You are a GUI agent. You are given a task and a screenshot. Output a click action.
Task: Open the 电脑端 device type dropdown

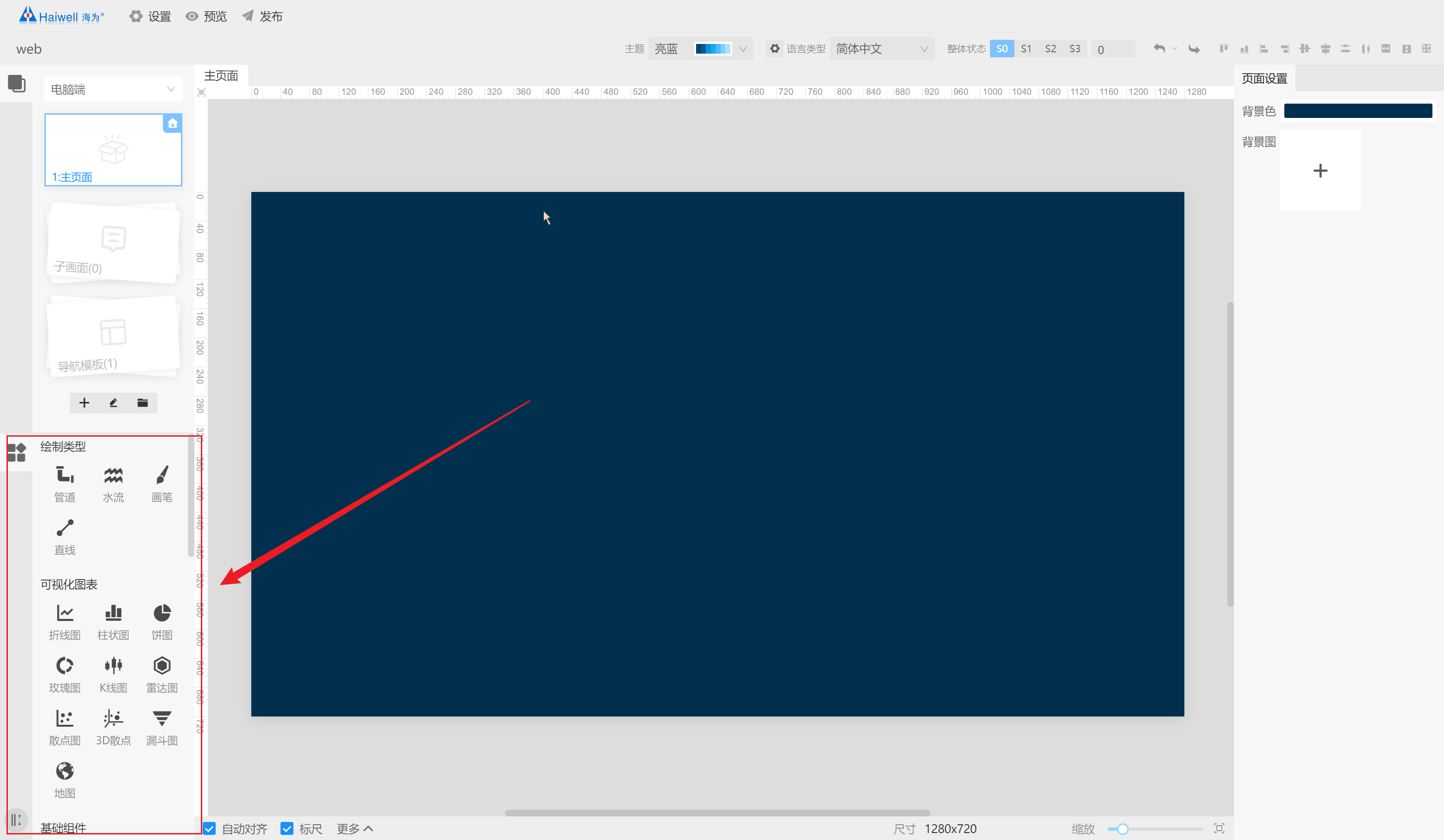(113, 89)
